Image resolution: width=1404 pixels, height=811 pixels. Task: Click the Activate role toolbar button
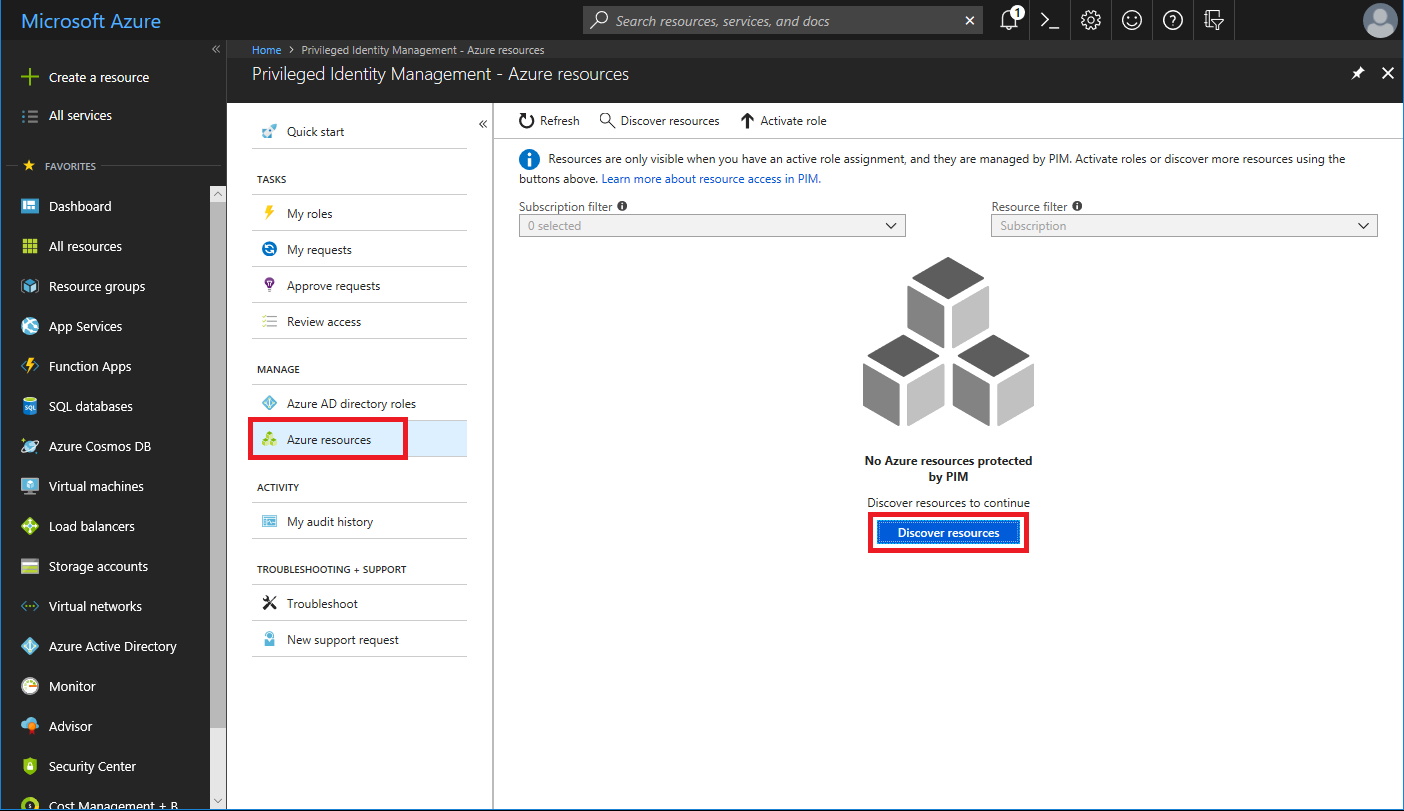[783, 121]
